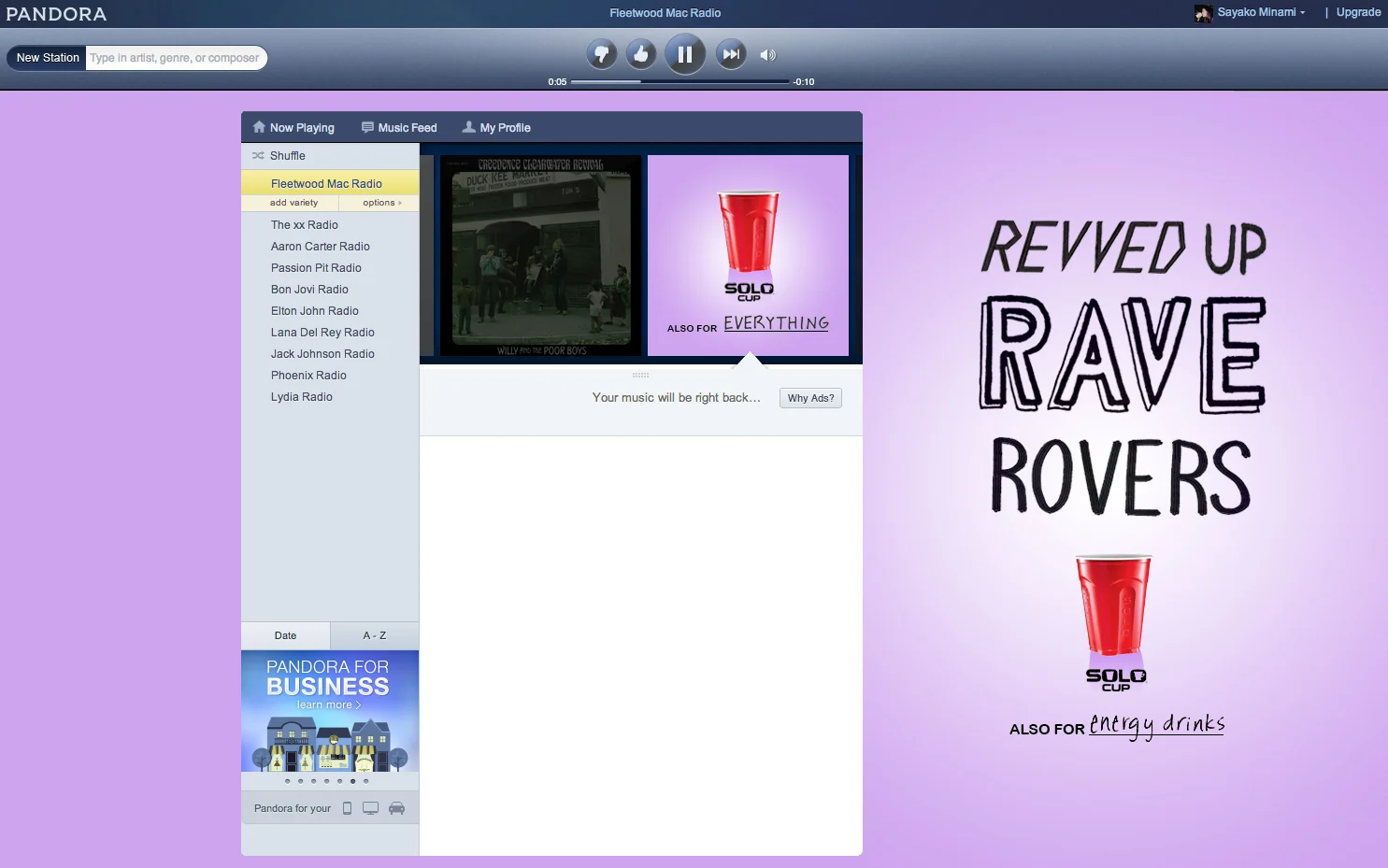Click the mobile phone device icon
Viewport: 1388px width, 868px height.
coord(347,808)
